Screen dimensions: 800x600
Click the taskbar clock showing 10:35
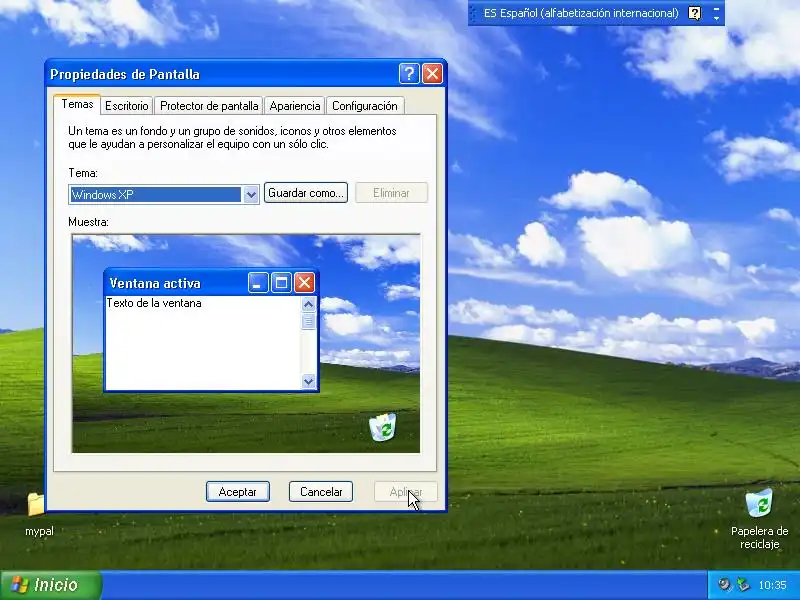(x=772, y=585)
